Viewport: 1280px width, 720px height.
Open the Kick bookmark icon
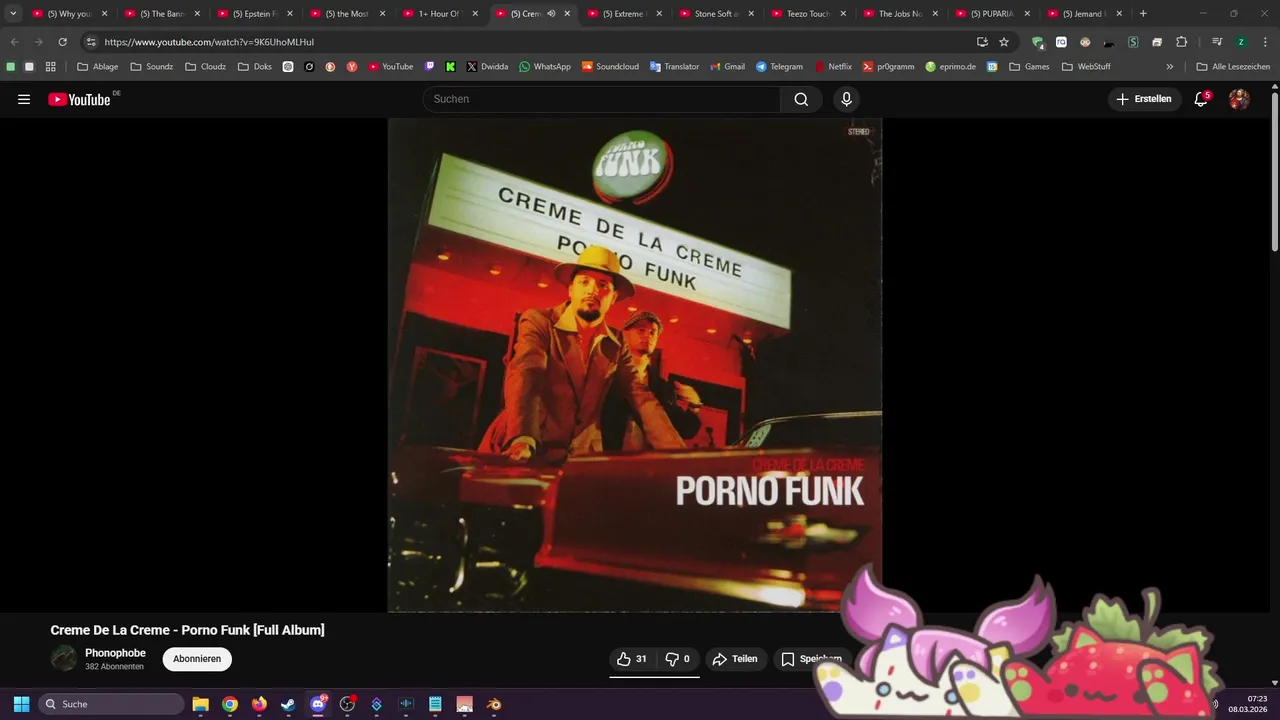click(450, 66)
